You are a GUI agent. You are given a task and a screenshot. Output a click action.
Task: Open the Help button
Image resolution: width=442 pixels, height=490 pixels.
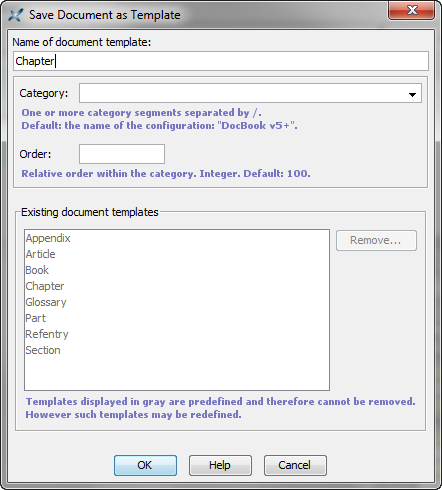220,465
